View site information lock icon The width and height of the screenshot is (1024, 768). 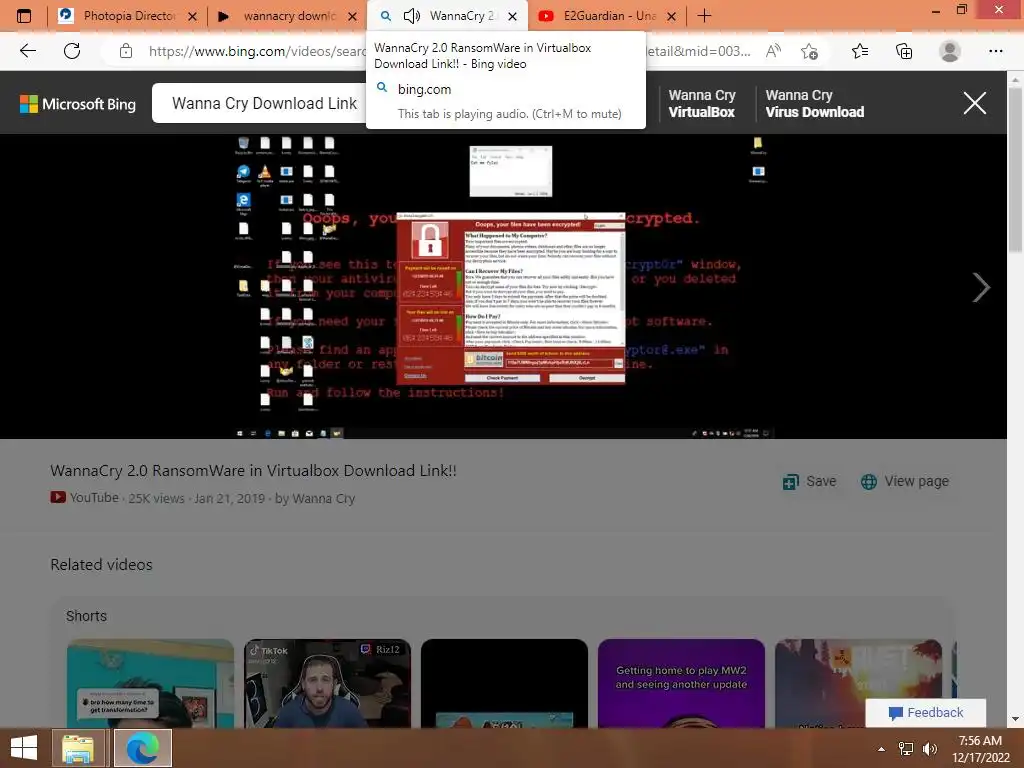pyautogui.click(x=126, y=51)
